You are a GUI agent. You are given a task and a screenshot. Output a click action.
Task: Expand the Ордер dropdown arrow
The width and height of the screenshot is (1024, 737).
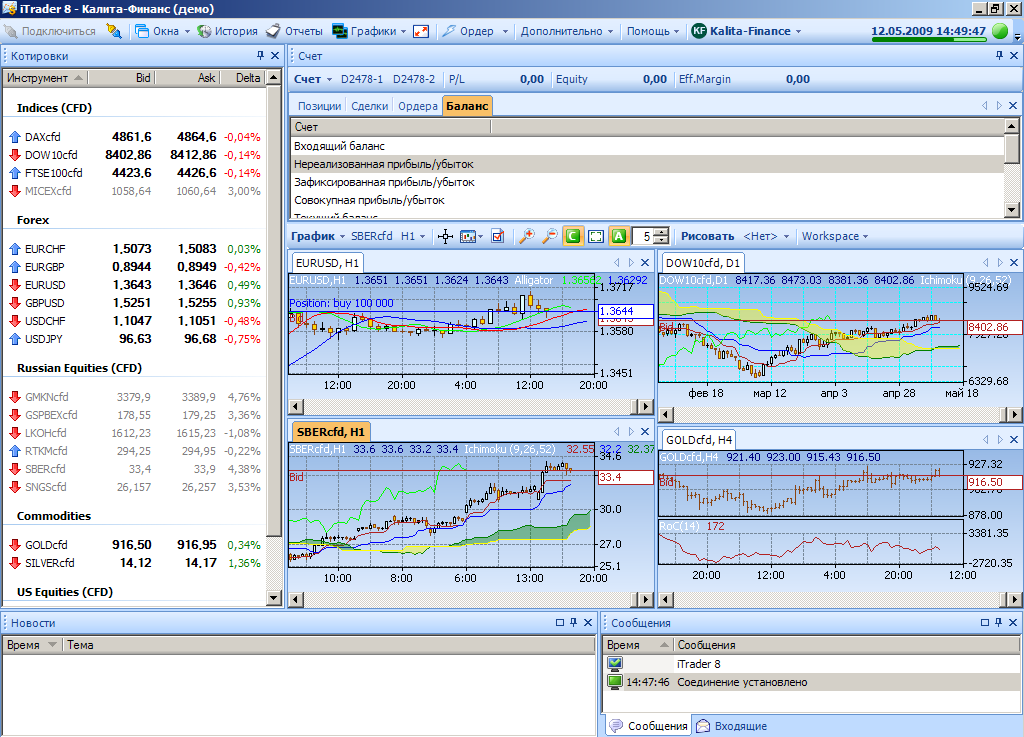(x=505, y=31)
